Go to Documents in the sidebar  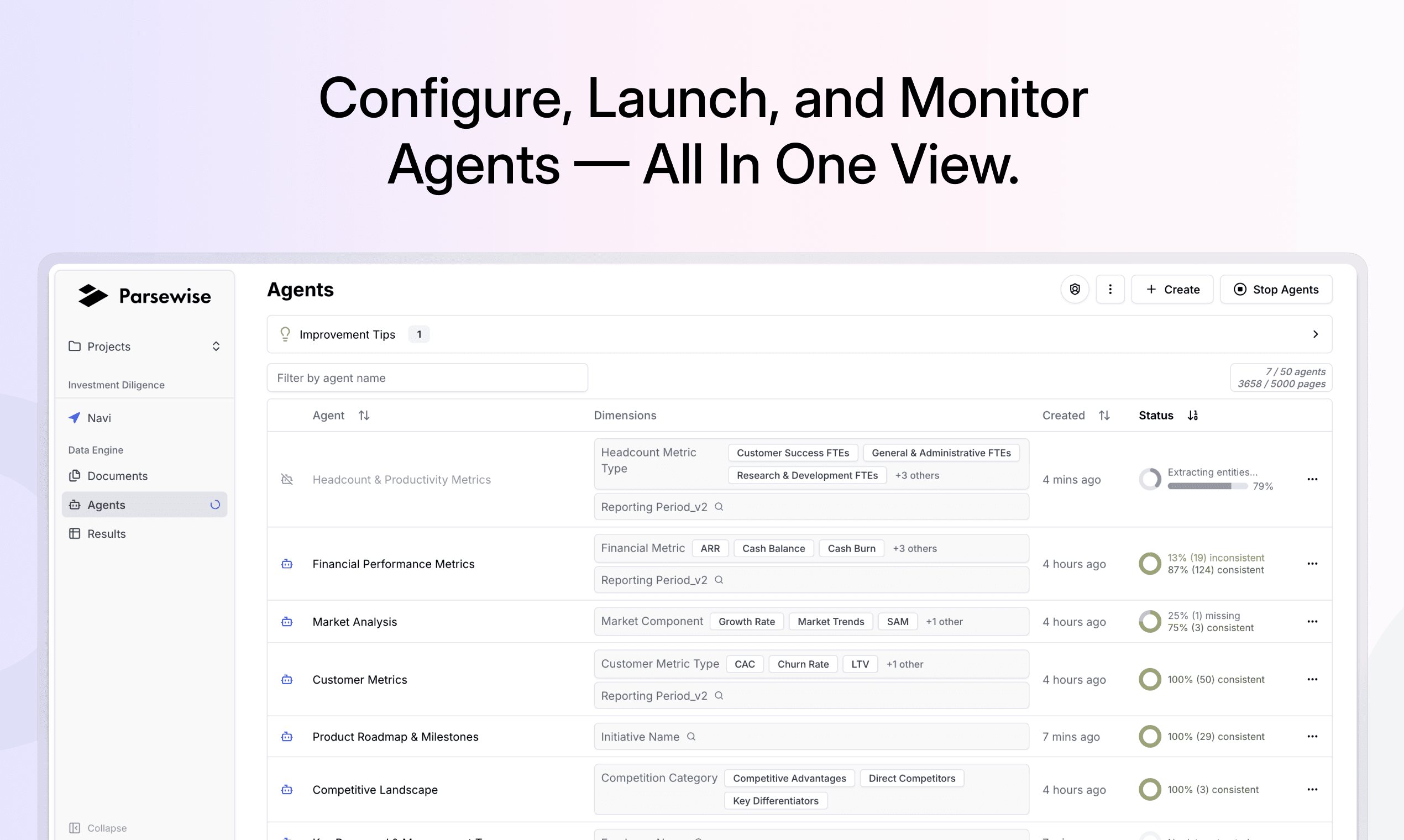coord(117,476)
